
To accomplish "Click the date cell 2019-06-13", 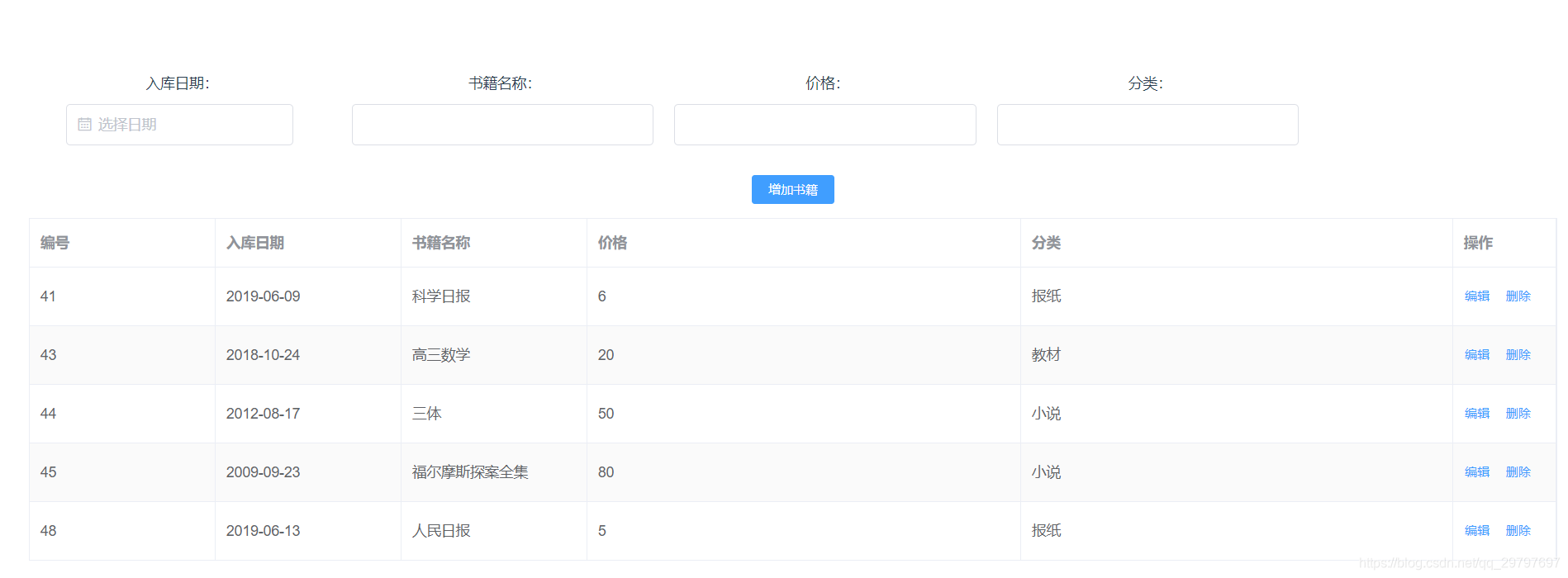I will pos(308,531).
